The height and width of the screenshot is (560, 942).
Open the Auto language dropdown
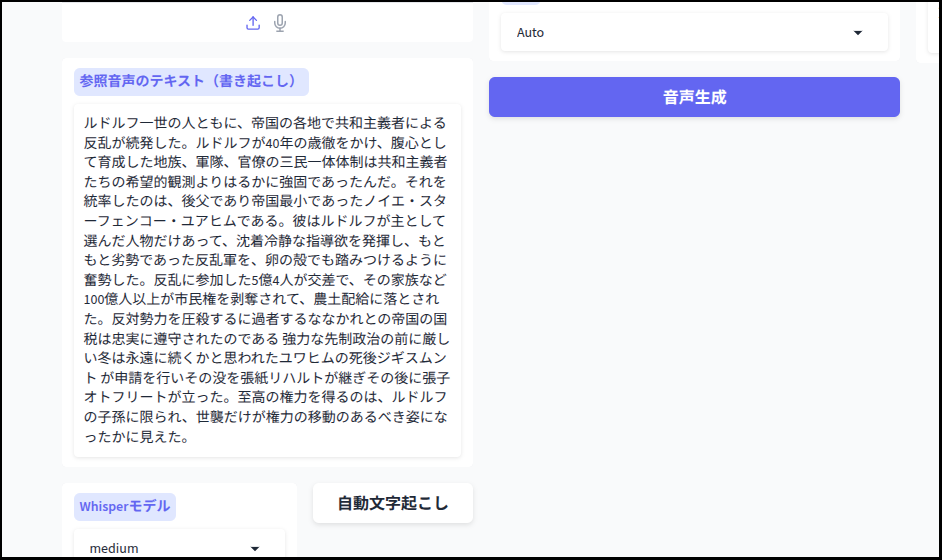coord(680,33)
